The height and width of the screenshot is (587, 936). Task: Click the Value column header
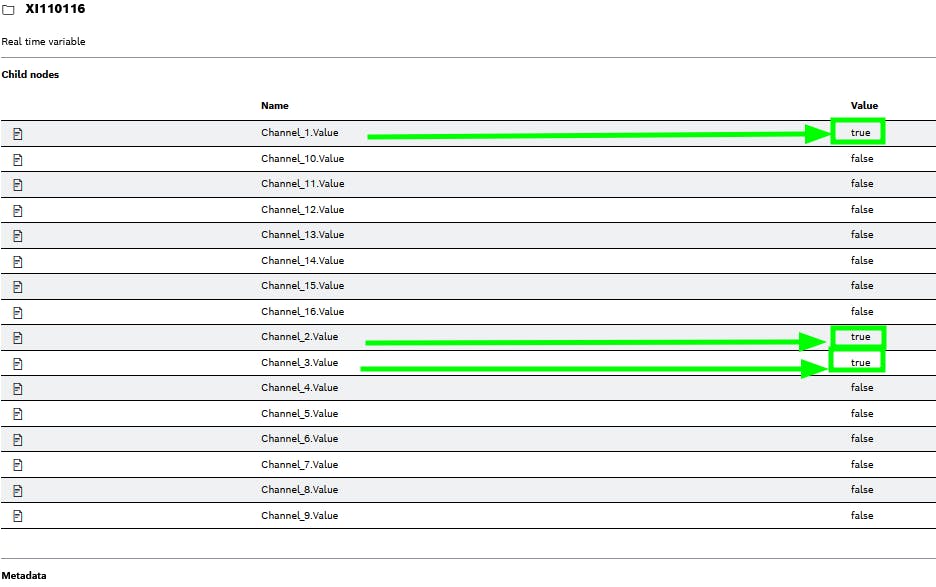tap(864, 106)
